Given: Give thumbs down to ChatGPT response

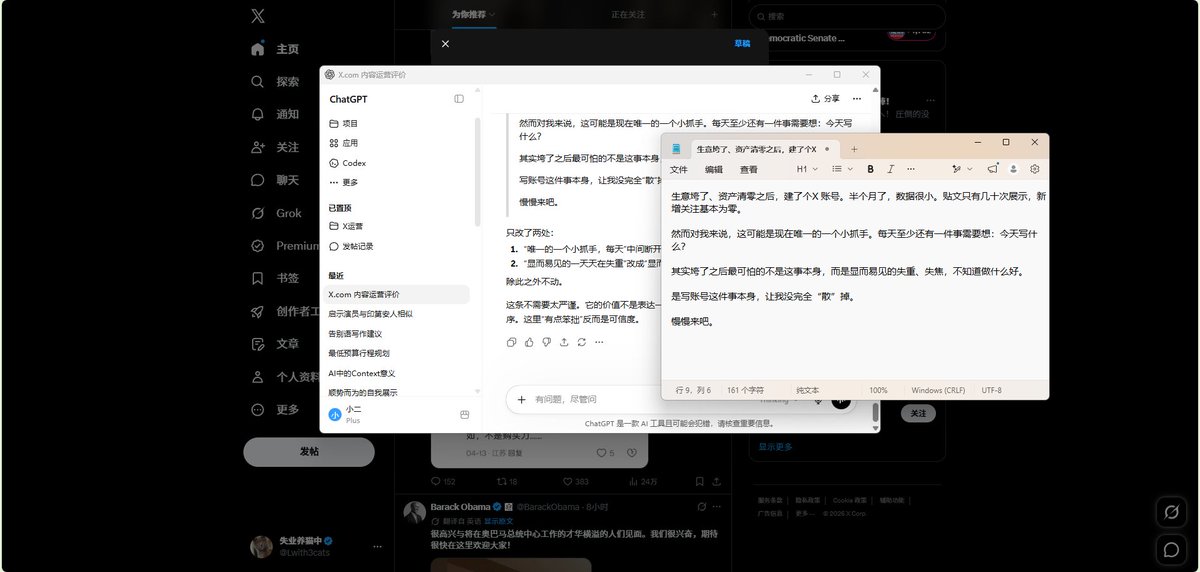Looking at the screenshot, I should (546, 342).
